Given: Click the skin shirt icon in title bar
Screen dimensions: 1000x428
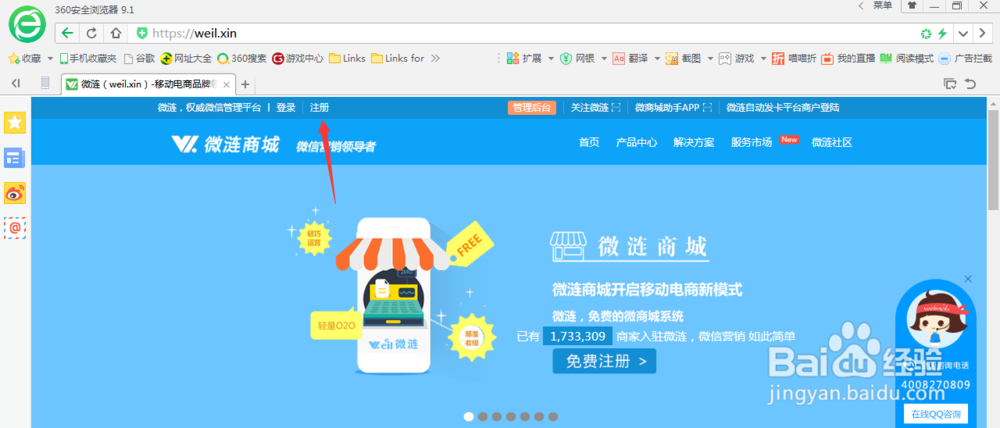Looking at the screenshot, I should [913, 6].
